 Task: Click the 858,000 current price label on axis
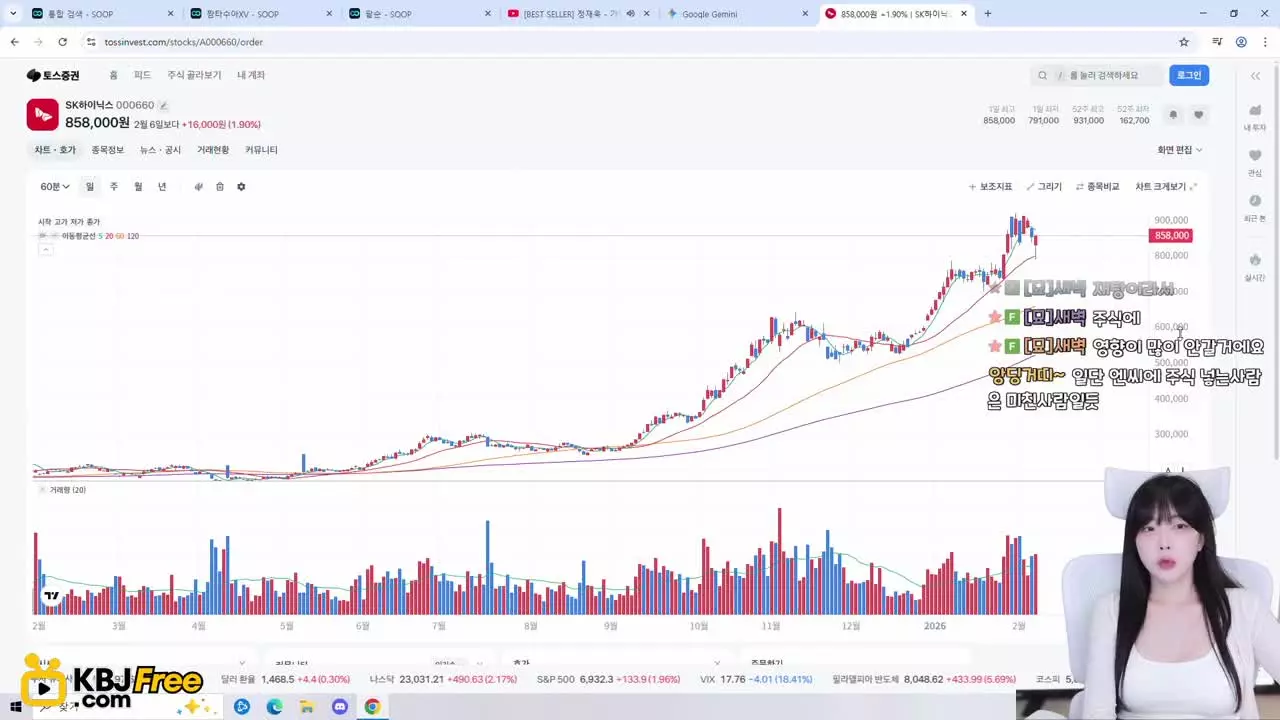click(x=1171, y=236)
